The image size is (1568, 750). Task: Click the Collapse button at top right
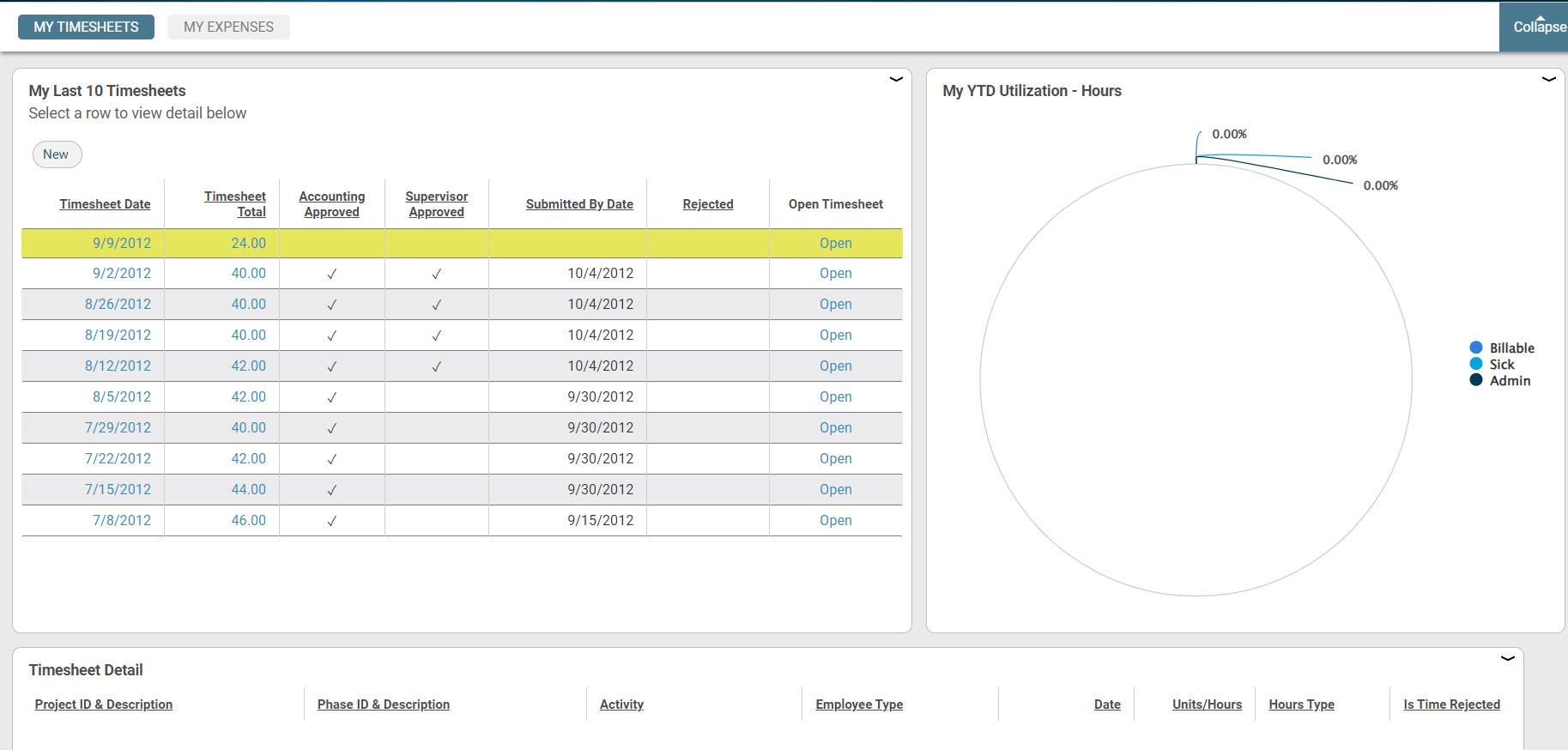click(1538, 27)
